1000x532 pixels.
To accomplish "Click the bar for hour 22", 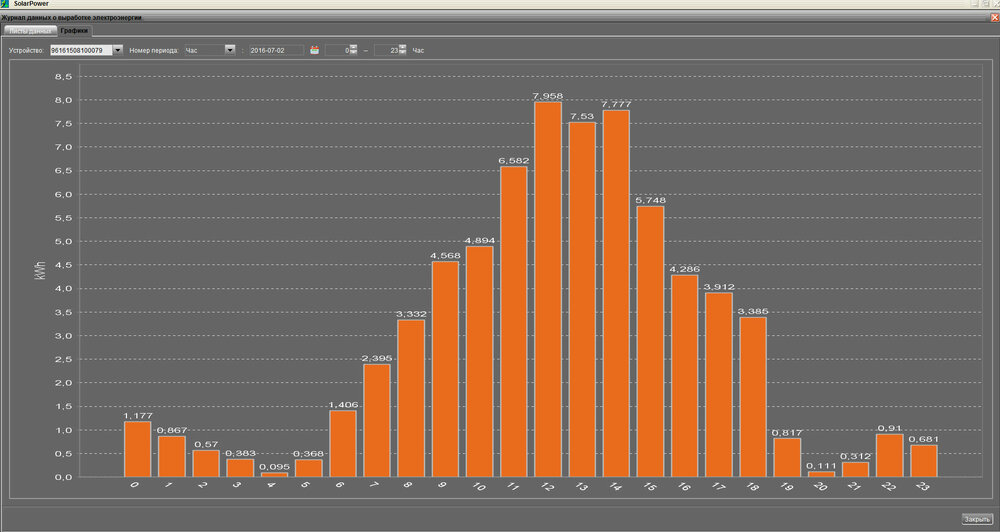I will click(890, 455).
